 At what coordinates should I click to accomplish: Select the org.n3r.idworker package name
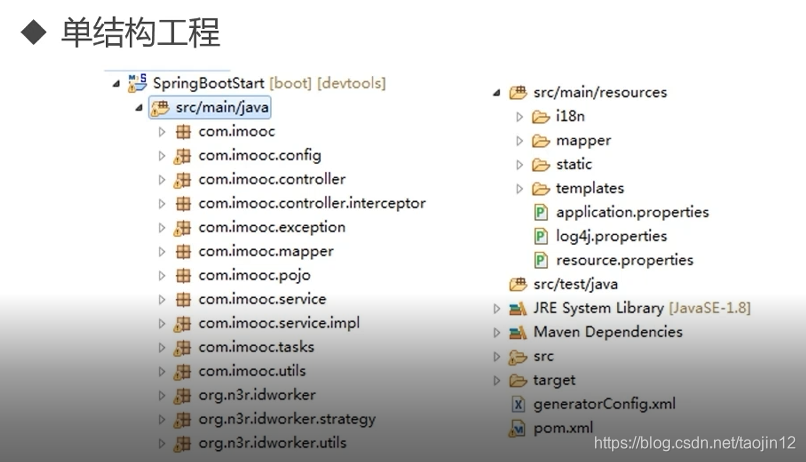[x=257, y=395]
